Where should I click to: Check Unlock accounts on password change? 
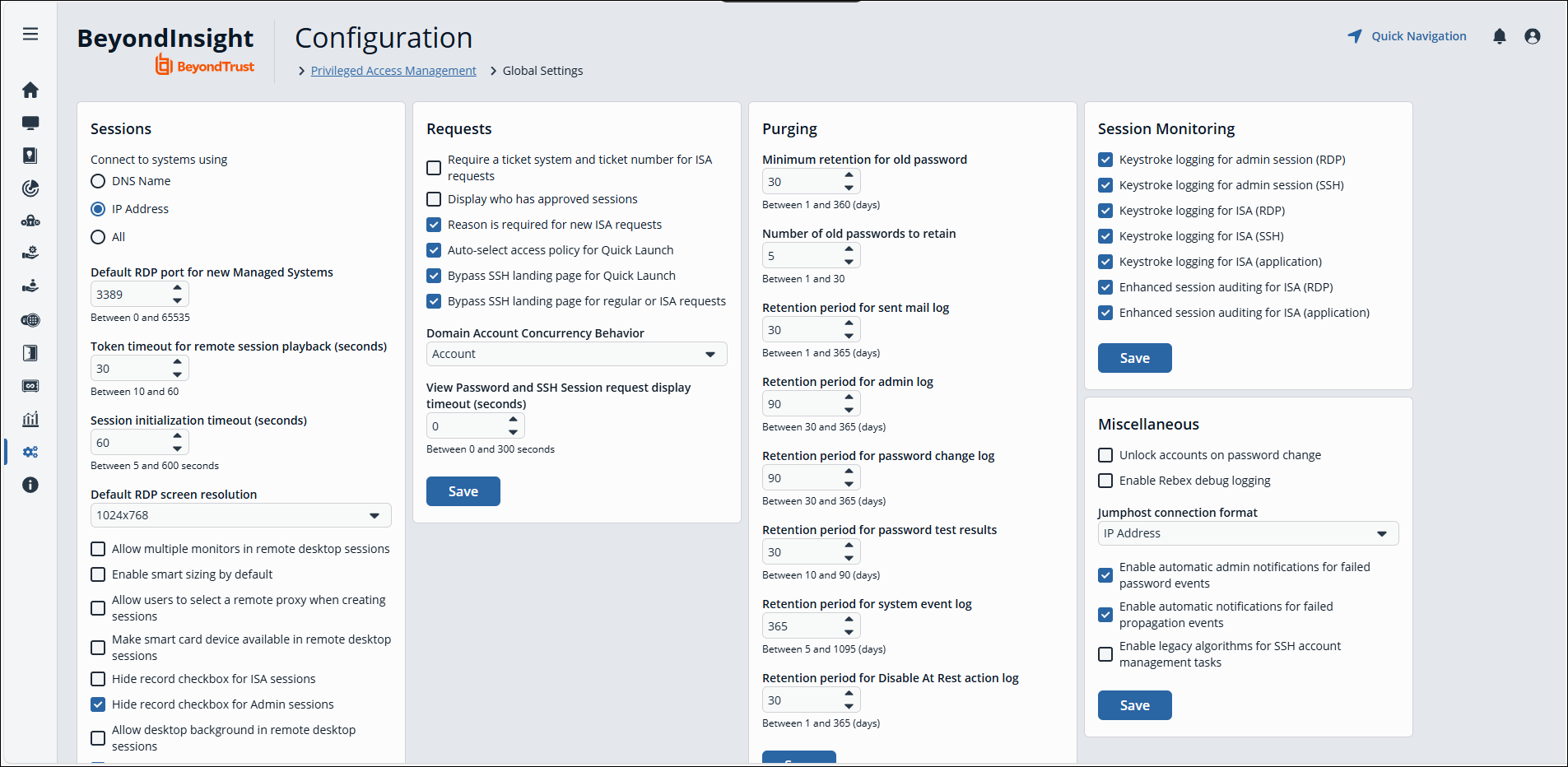point(1105,455)
